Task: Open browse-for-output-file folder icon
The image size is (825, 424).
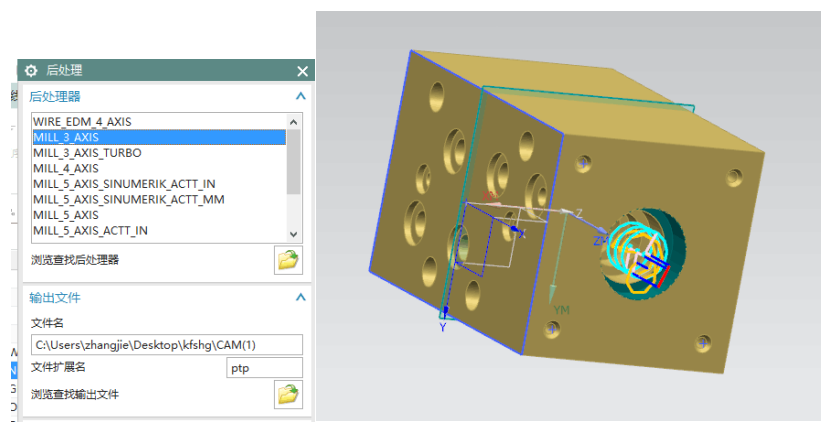Action: click(x=288, y=395)
